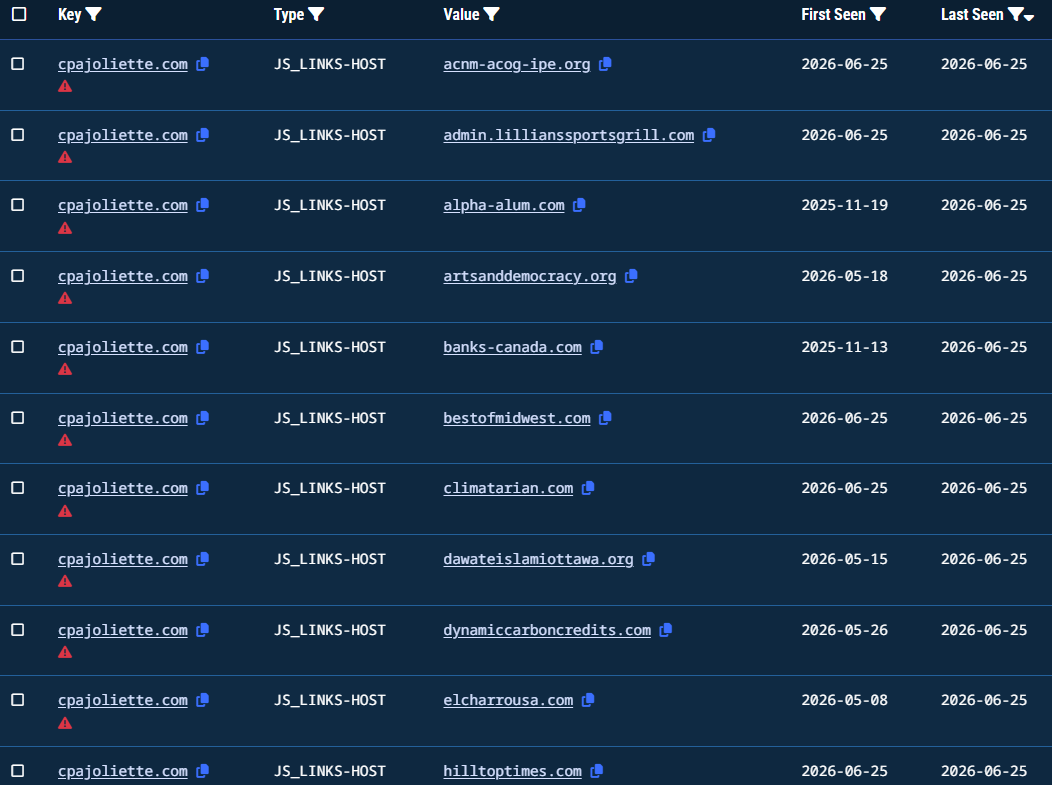Open the admin.lillianssportsgrill.com link

click(569, 136)
